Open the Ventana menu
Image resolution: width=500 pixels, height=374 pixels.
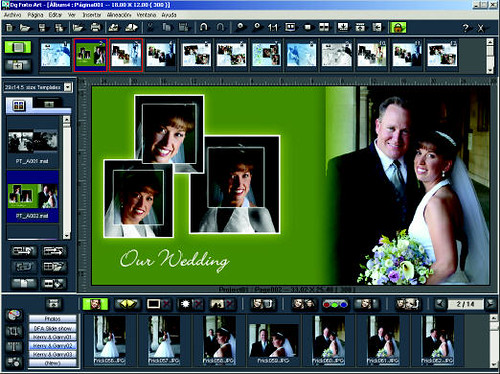[146, 15]
